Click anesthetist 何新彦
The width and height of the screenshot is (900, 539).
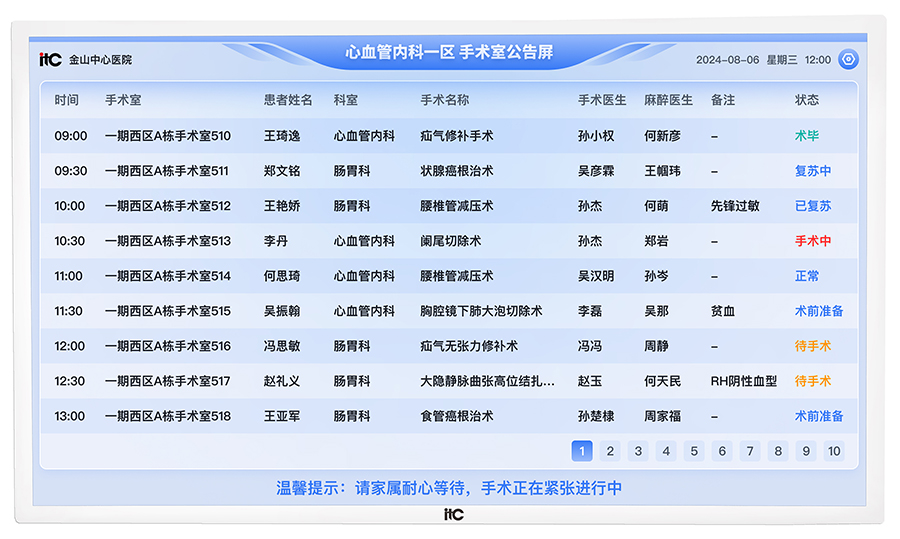click(662, 136)
